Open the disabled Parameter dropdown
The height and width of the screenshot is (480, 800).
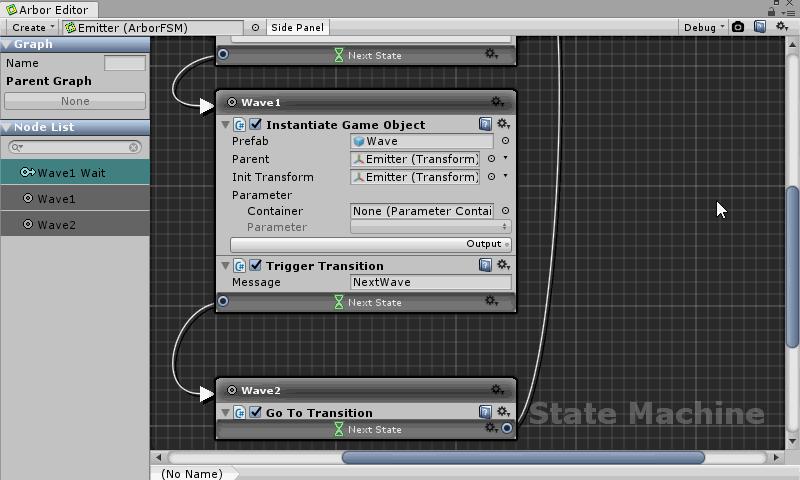[431, 227]
